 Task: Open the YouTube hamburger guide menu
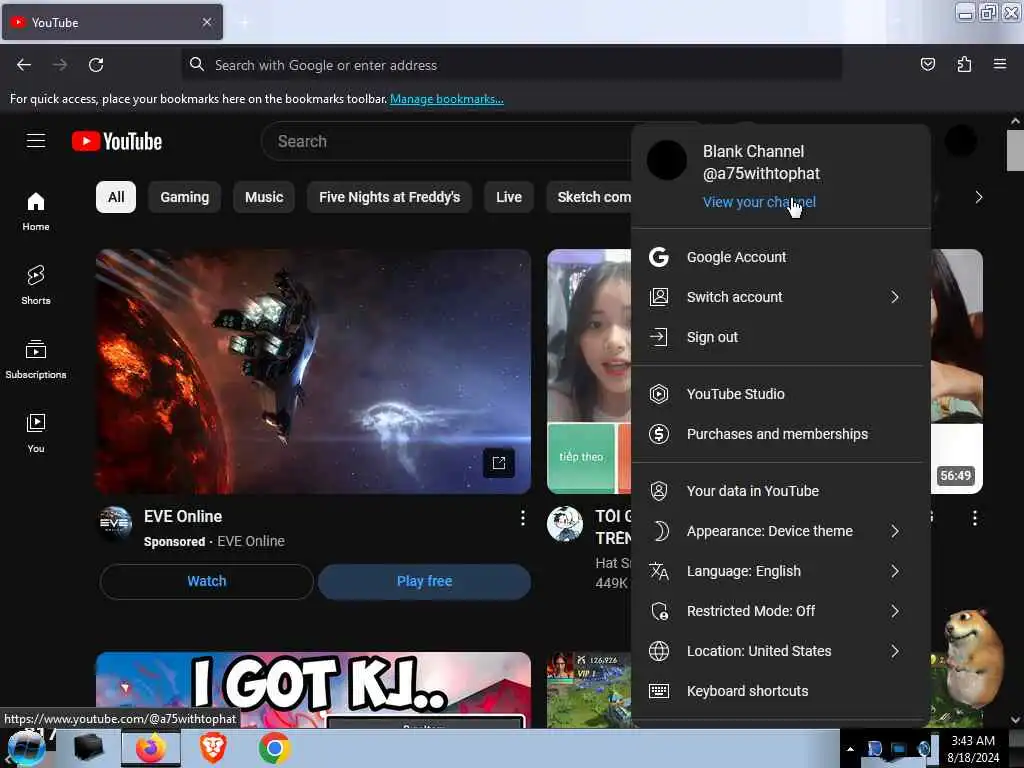pyautogui.click(x=36, y=141)
